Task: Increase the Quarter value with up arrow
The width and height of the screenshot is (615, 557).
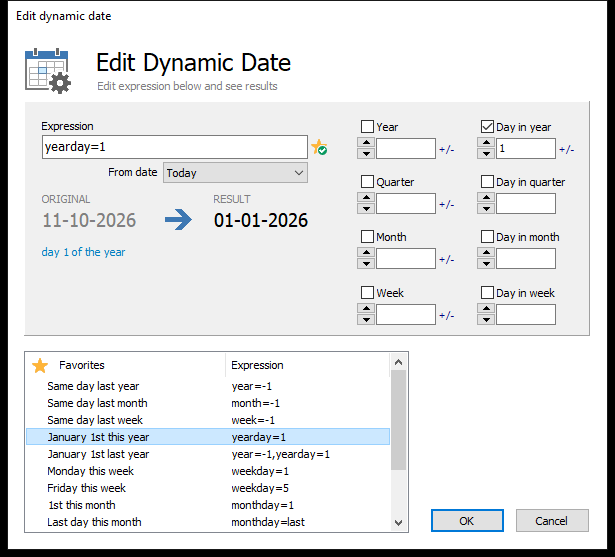Action: (366, 198)
